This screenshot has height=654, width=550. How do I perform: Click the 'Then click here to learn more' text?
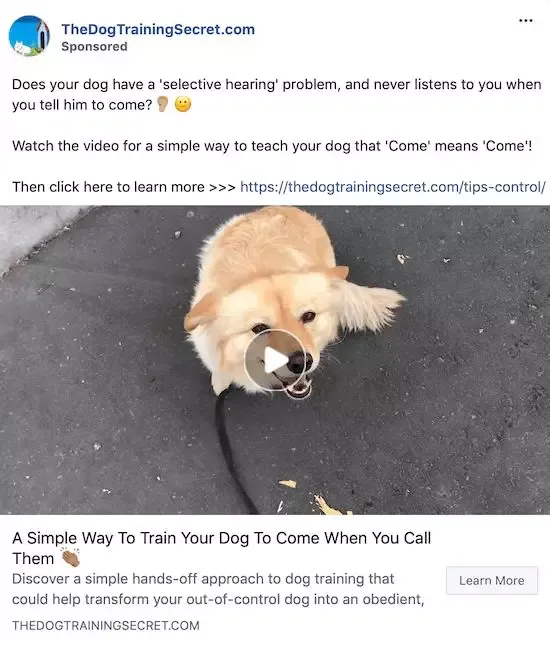124,186
